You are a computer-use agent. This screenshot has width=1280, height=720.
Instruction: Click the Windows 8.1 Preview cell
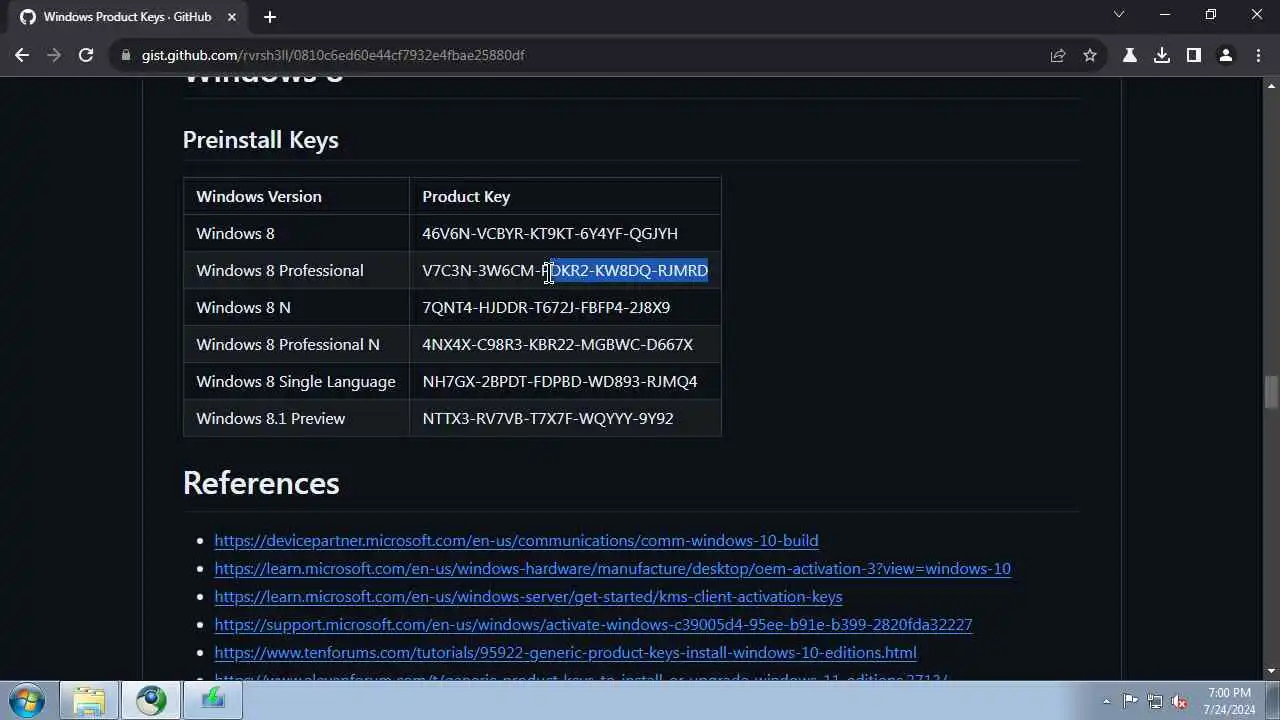[296, 418]
